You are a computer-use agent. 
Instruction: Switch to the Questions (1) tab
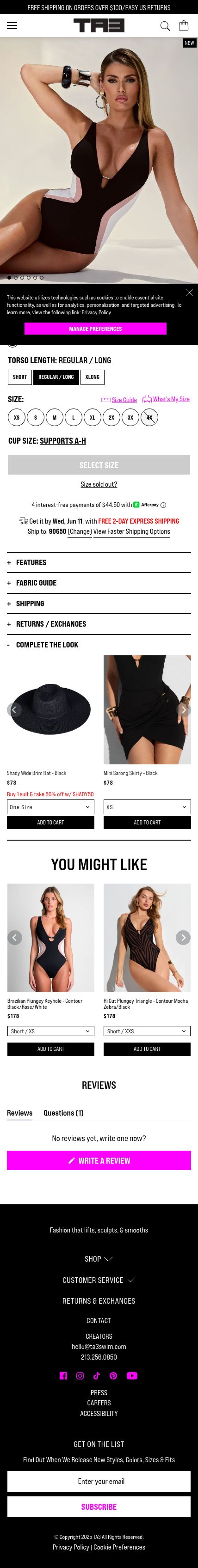point(63,1113)
